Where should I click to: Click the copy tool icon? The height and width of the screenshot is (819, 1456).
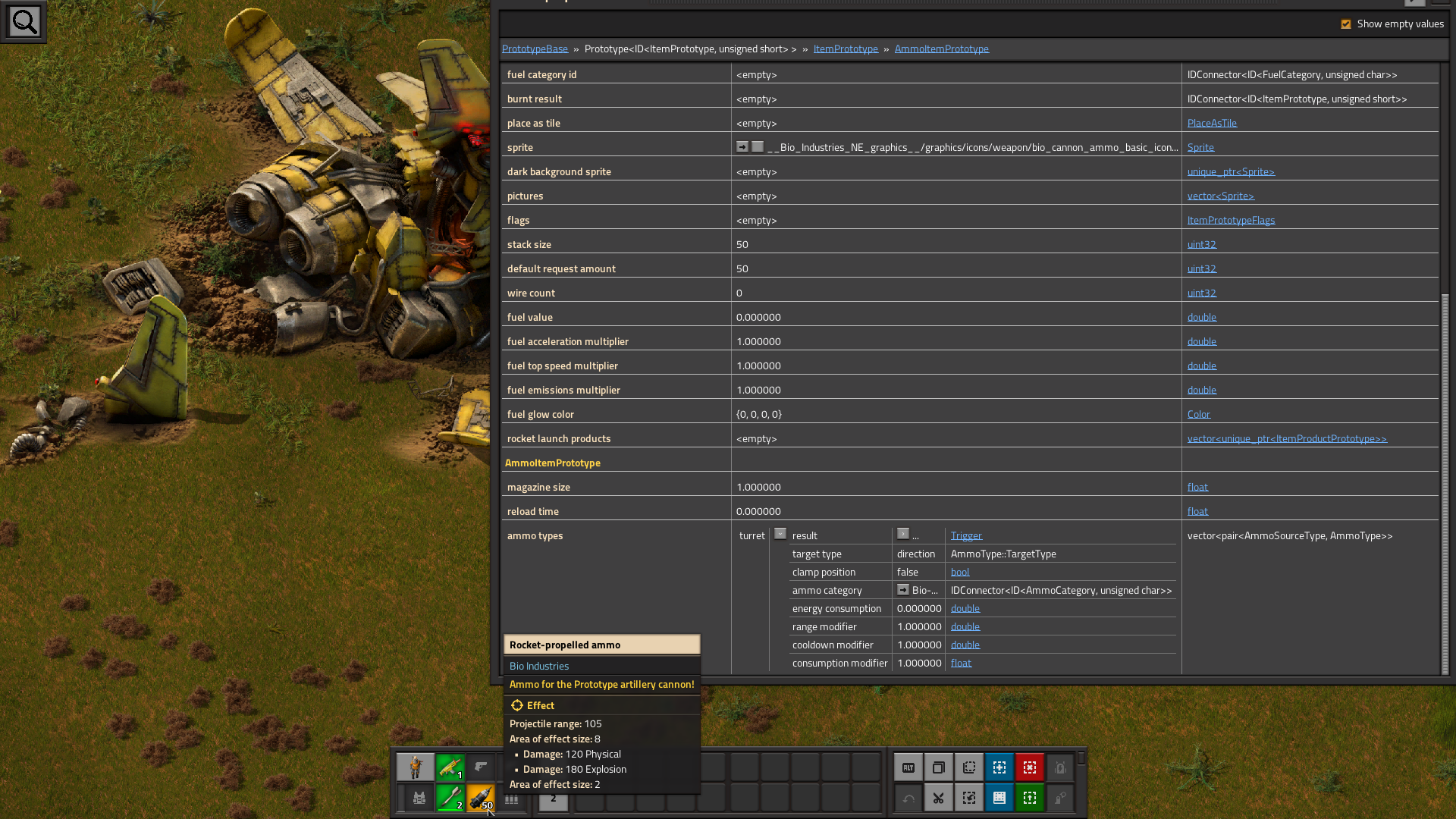point(939,767)
